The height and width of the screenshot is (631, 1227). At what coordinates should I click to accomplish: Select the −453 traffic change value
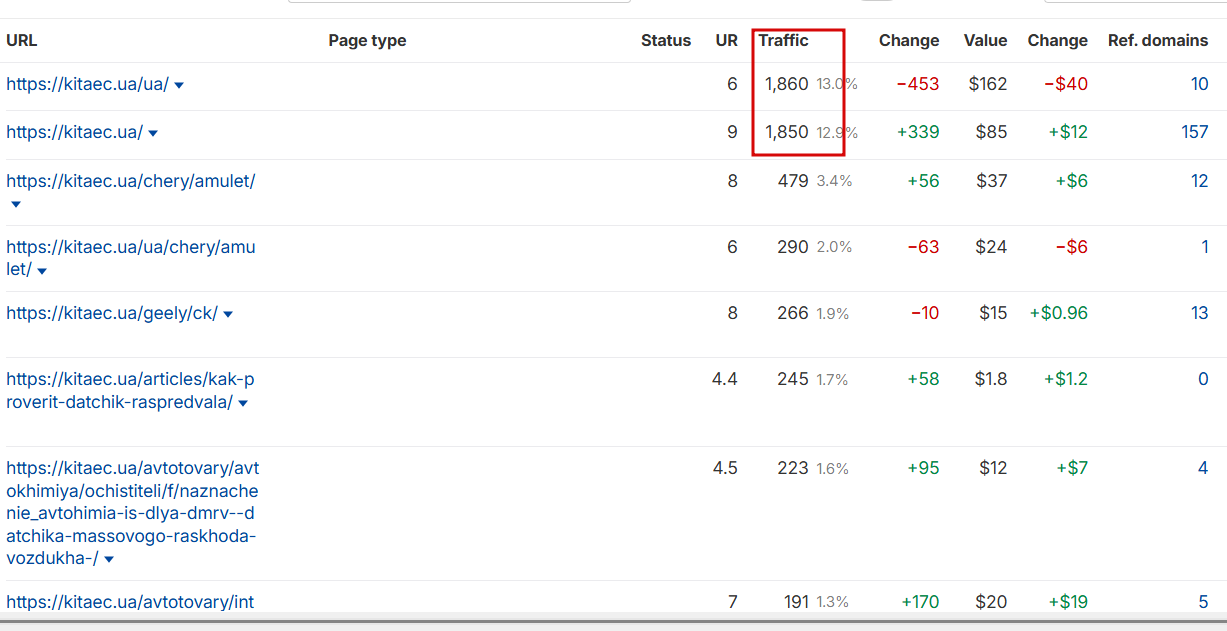[x=918, y=84]
